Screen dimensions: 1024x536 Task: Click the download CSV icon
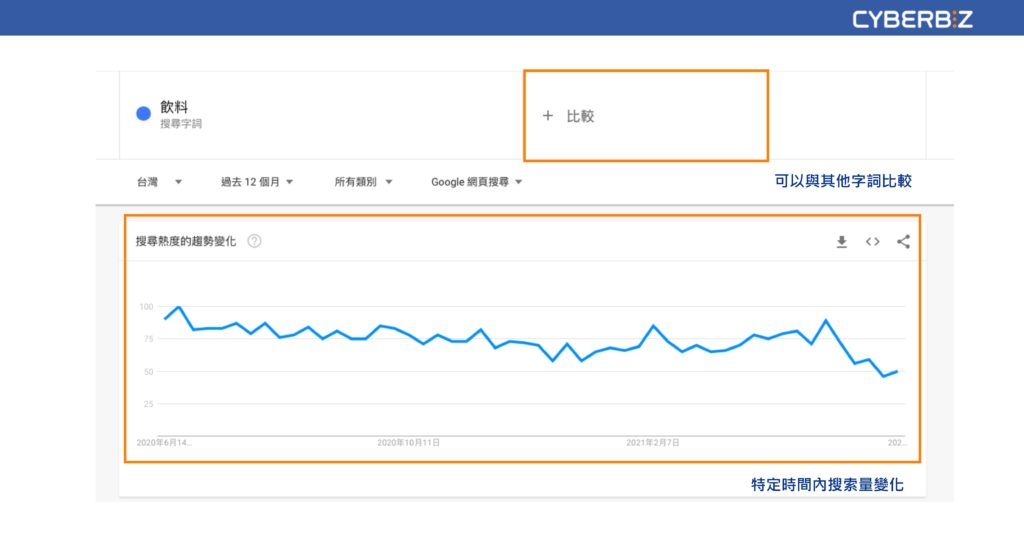tap(842, 241)
